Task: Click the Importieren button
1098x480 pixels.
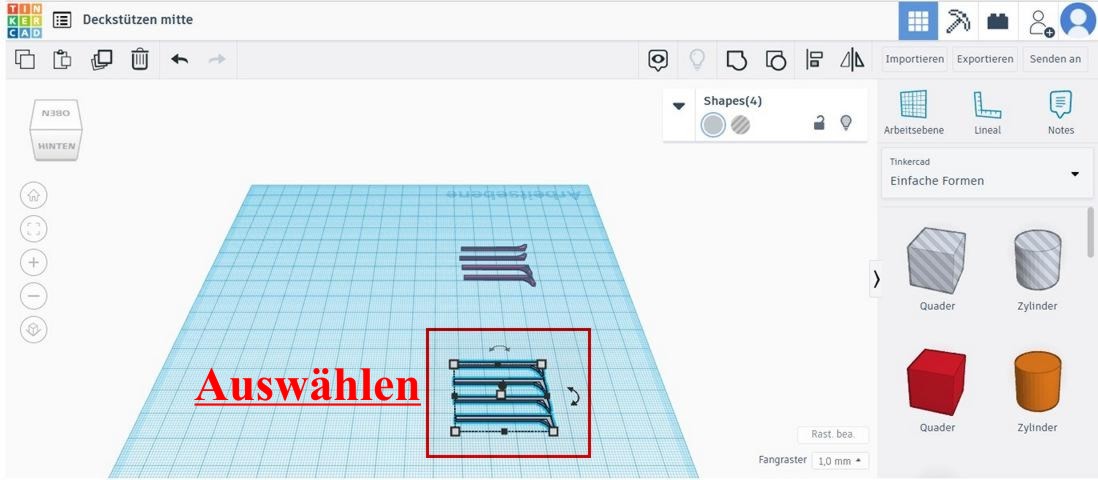Action: tap(914, 59)
